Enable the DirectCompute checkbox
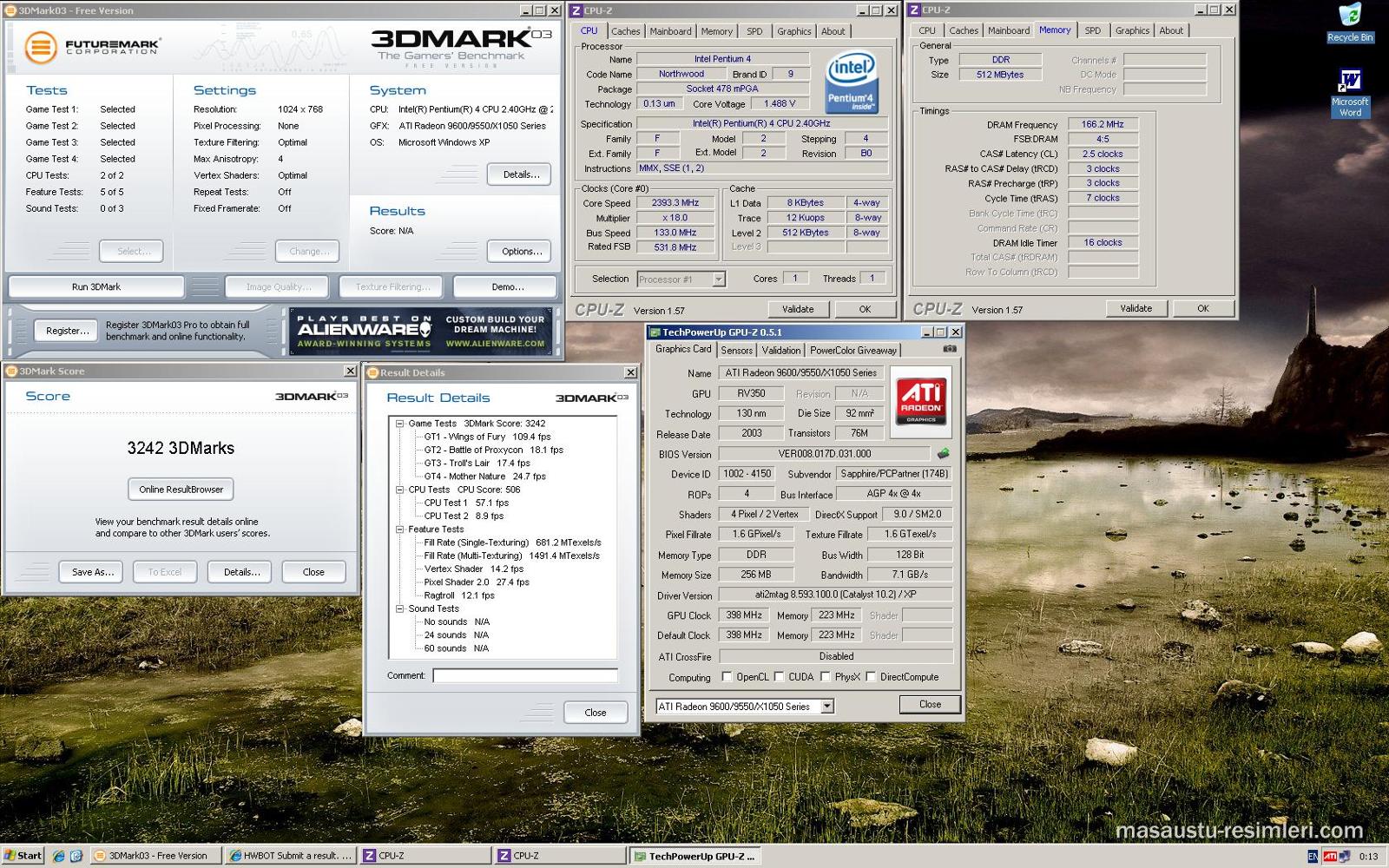Screen dimensions: 1389x868 point(871,677)
